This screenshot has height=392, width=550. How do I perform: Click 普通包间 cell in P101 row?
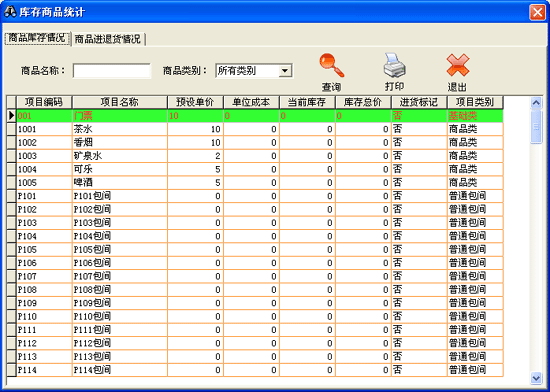click(475, 196)
